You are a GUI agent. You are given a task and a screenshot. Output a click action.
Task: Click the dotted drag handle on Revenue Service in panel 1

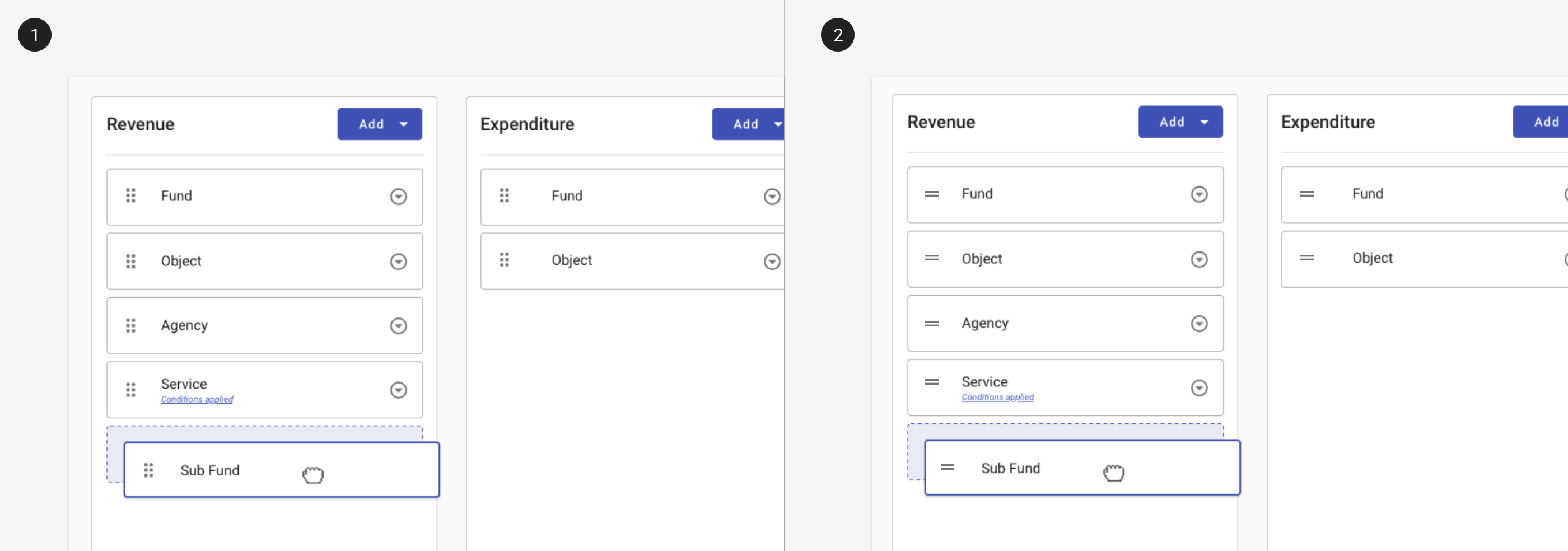[130, 390]
